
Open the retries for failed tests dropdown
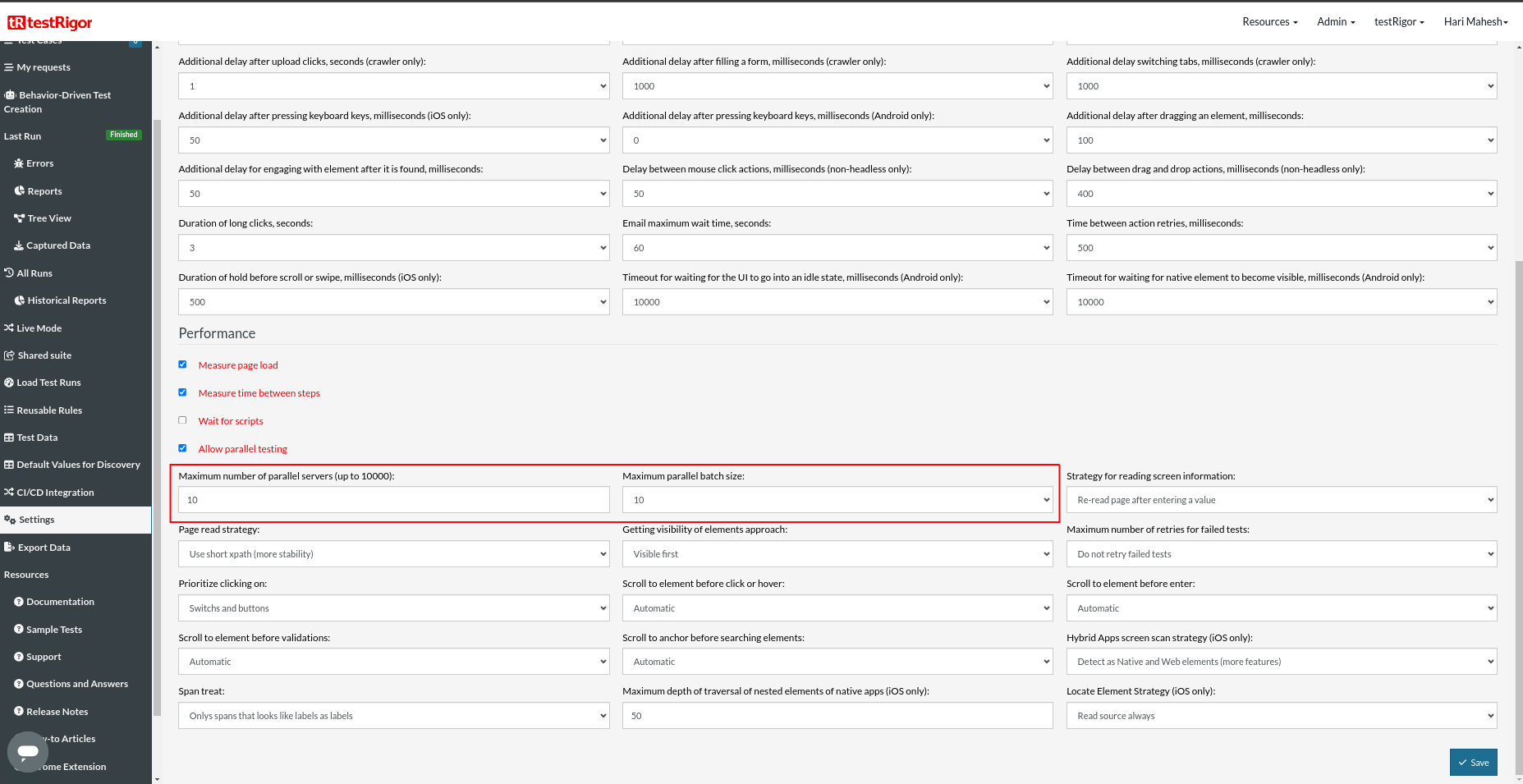coord(1281,554)
